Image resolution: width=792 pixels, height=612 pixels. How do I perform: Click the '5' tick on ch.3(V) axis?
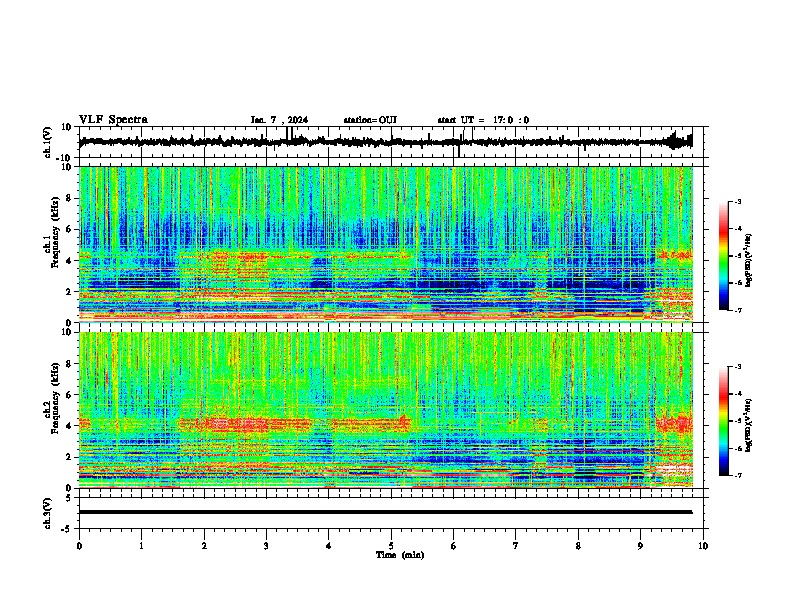[69, 498]
